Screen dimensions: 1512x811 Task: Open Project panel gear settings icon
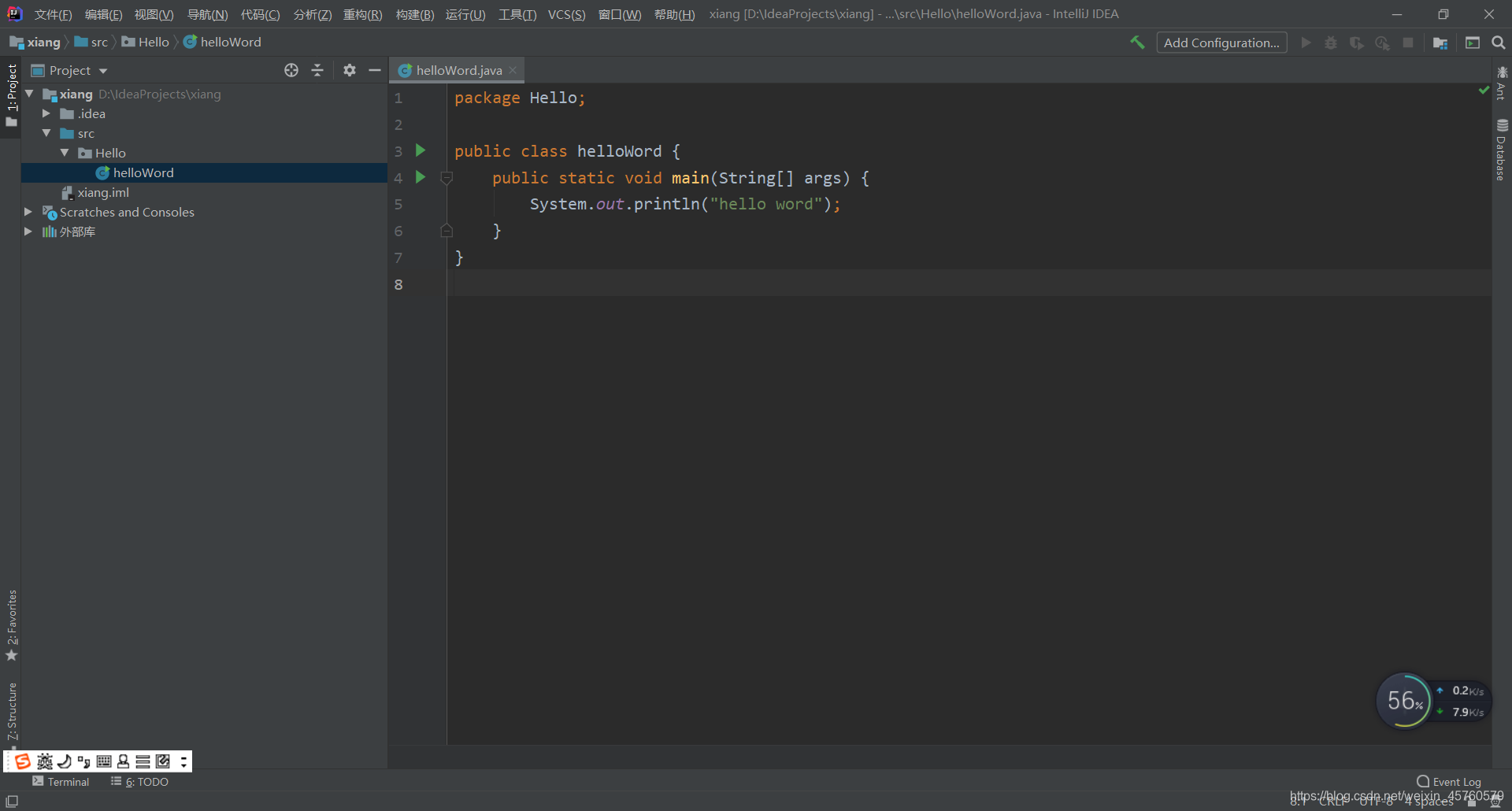point(350,70)
